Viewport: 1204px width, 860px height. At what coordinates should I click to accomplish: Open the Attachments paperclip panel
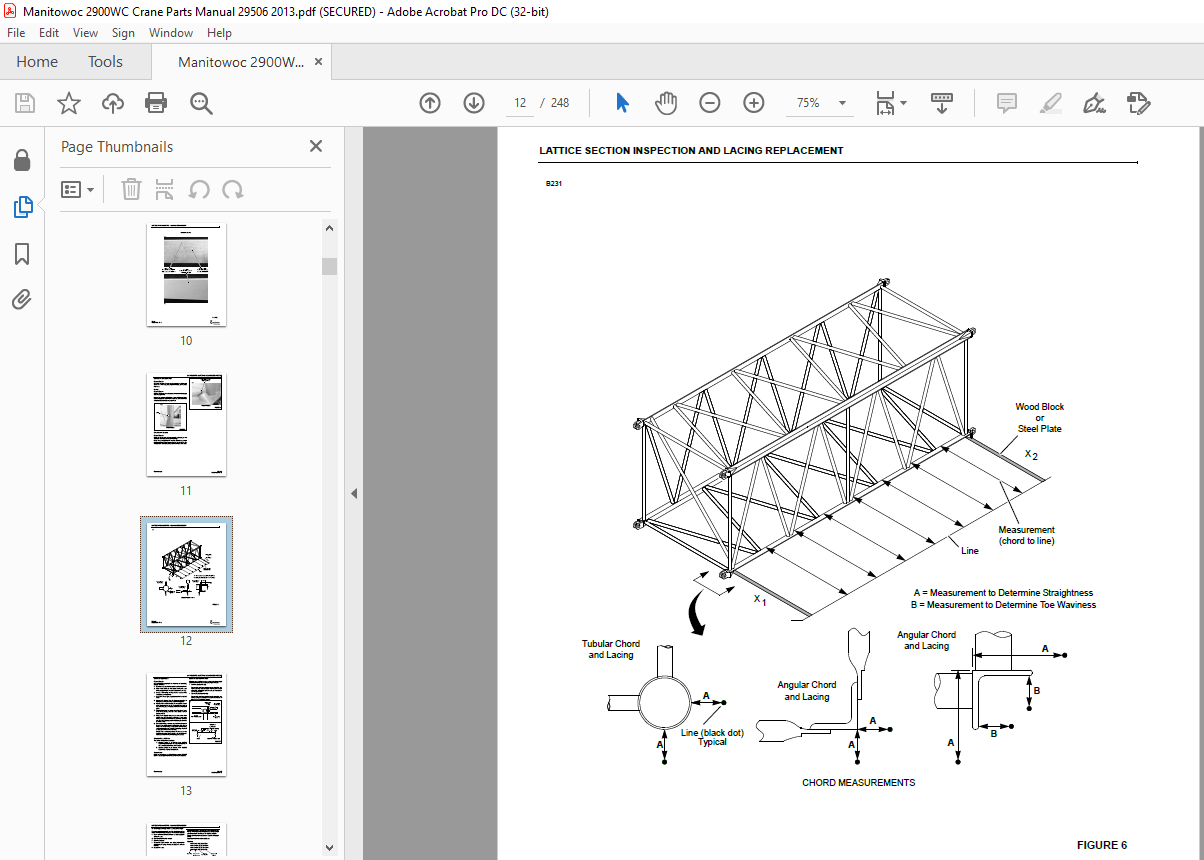22,299
